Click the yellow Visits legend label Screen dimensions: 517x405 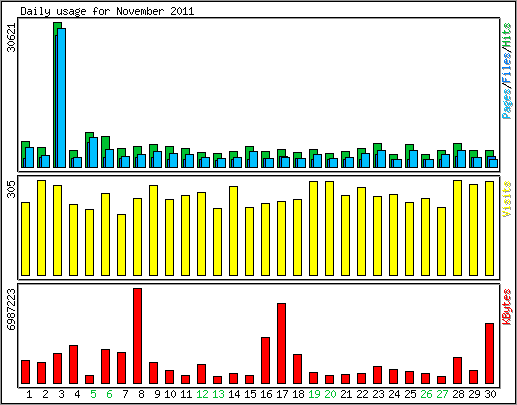click(x=507, y=199)
